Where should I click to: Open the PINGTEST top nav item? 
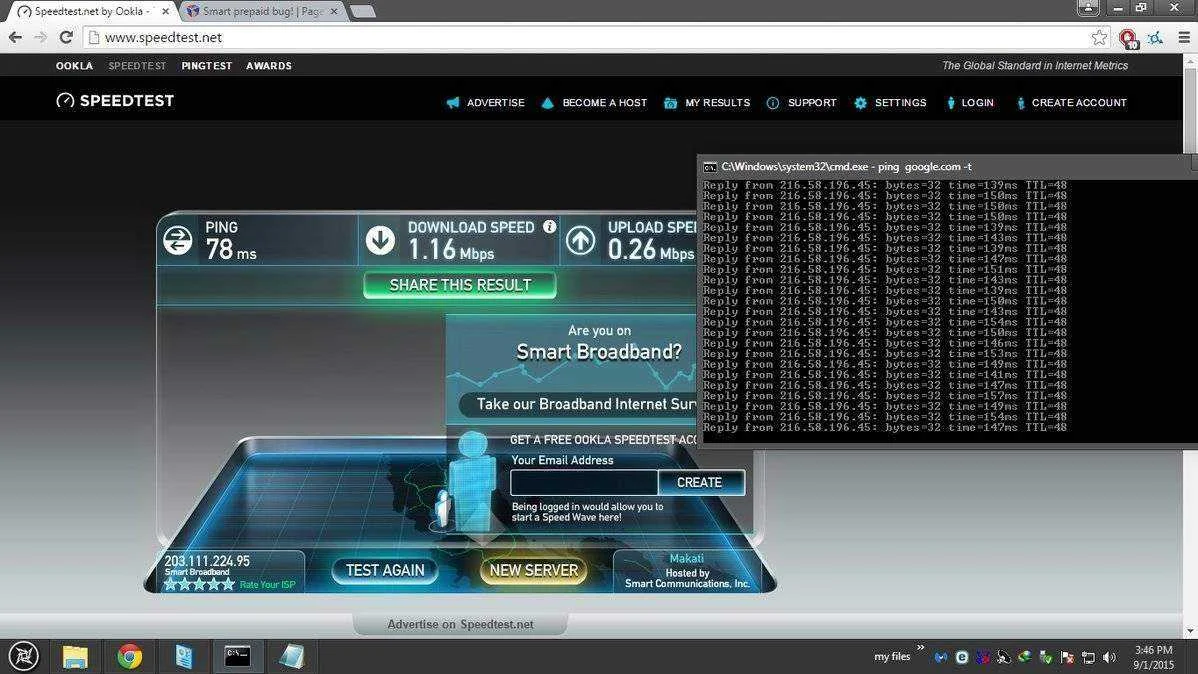pyautogui.click(x=206, y=66)
